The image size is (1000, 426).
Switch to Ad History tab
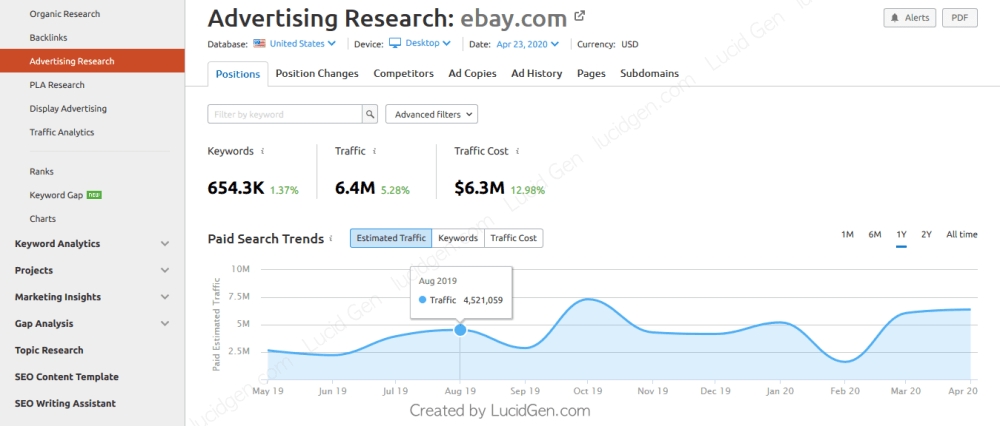[x=537, y=73]
